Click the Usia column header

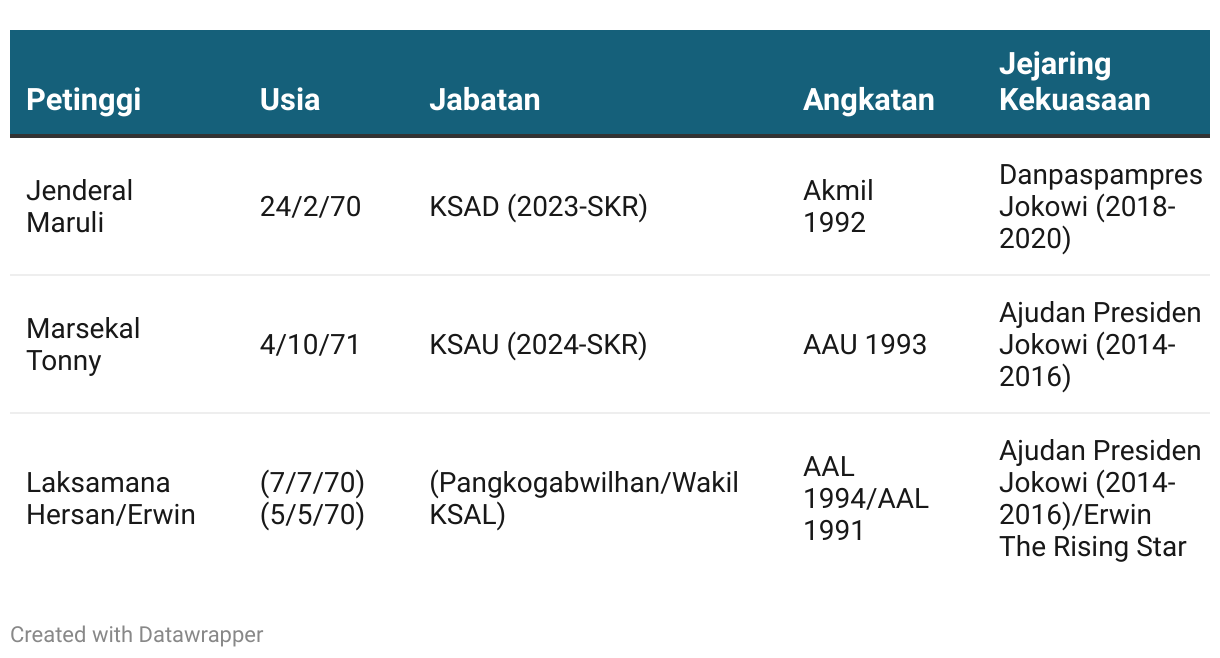click(x=289, y=99)
